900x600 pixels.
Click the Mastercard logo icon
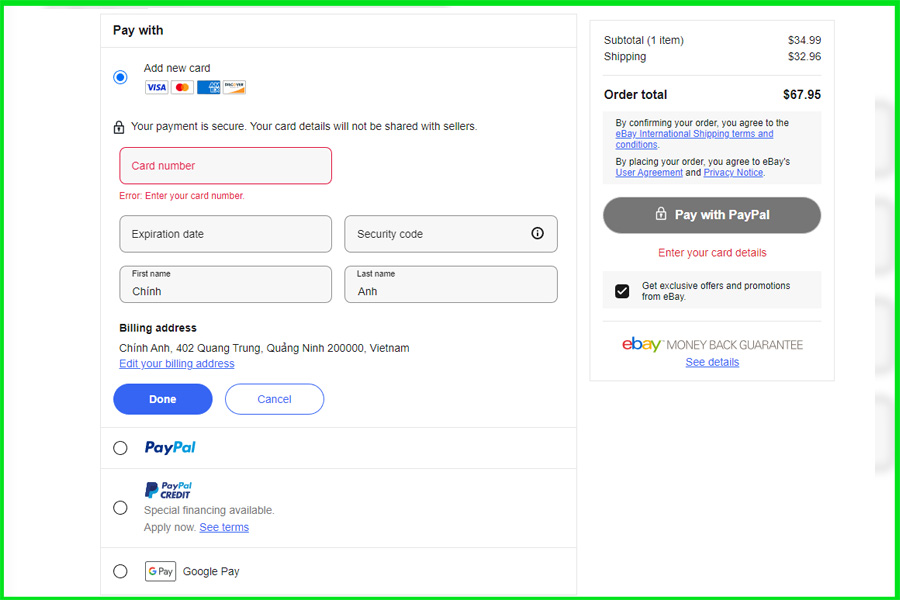click(182, 88)
